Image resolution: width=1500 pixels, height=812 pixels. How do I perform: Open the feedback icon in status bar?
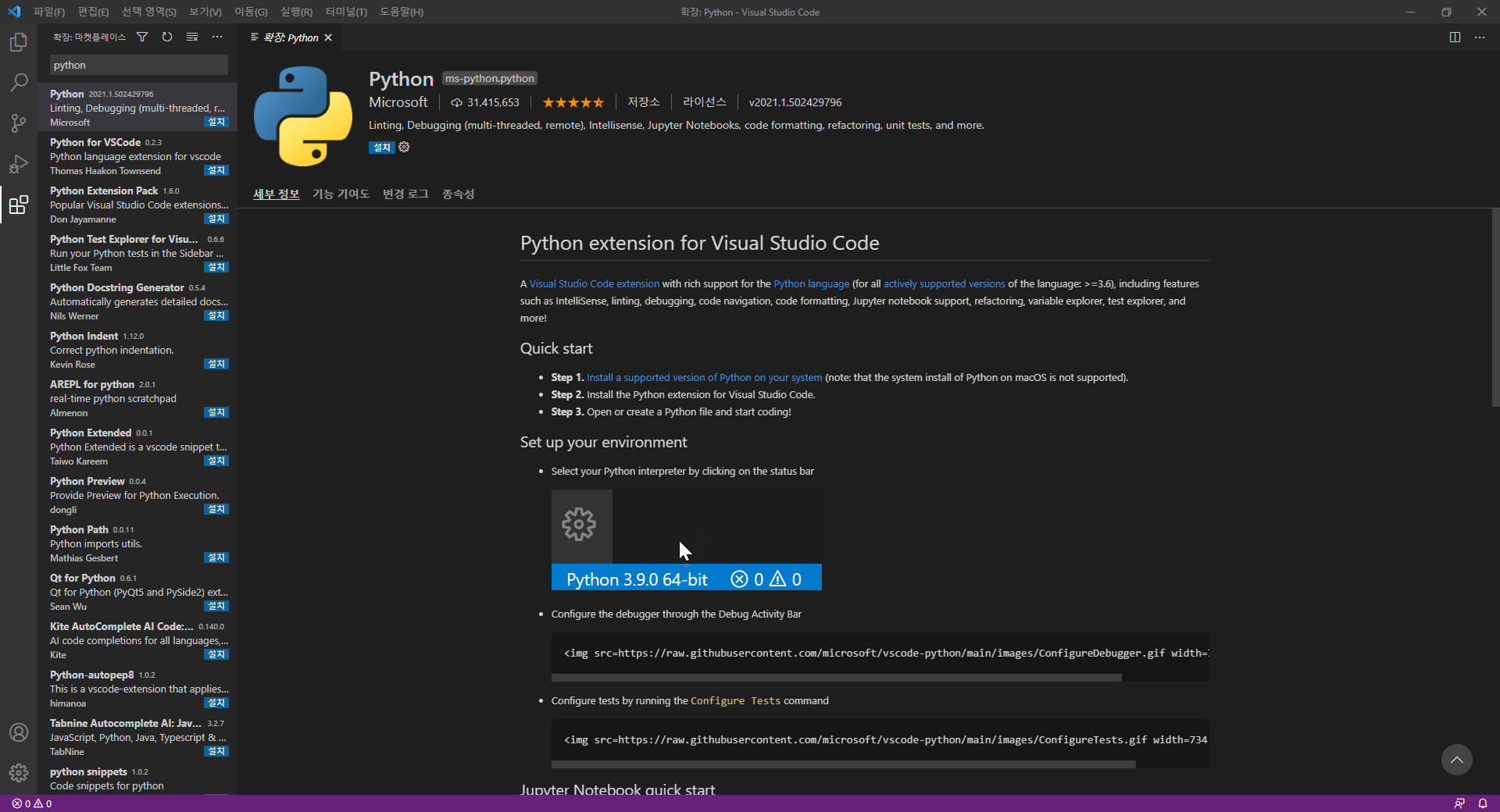coord(1459,803)
